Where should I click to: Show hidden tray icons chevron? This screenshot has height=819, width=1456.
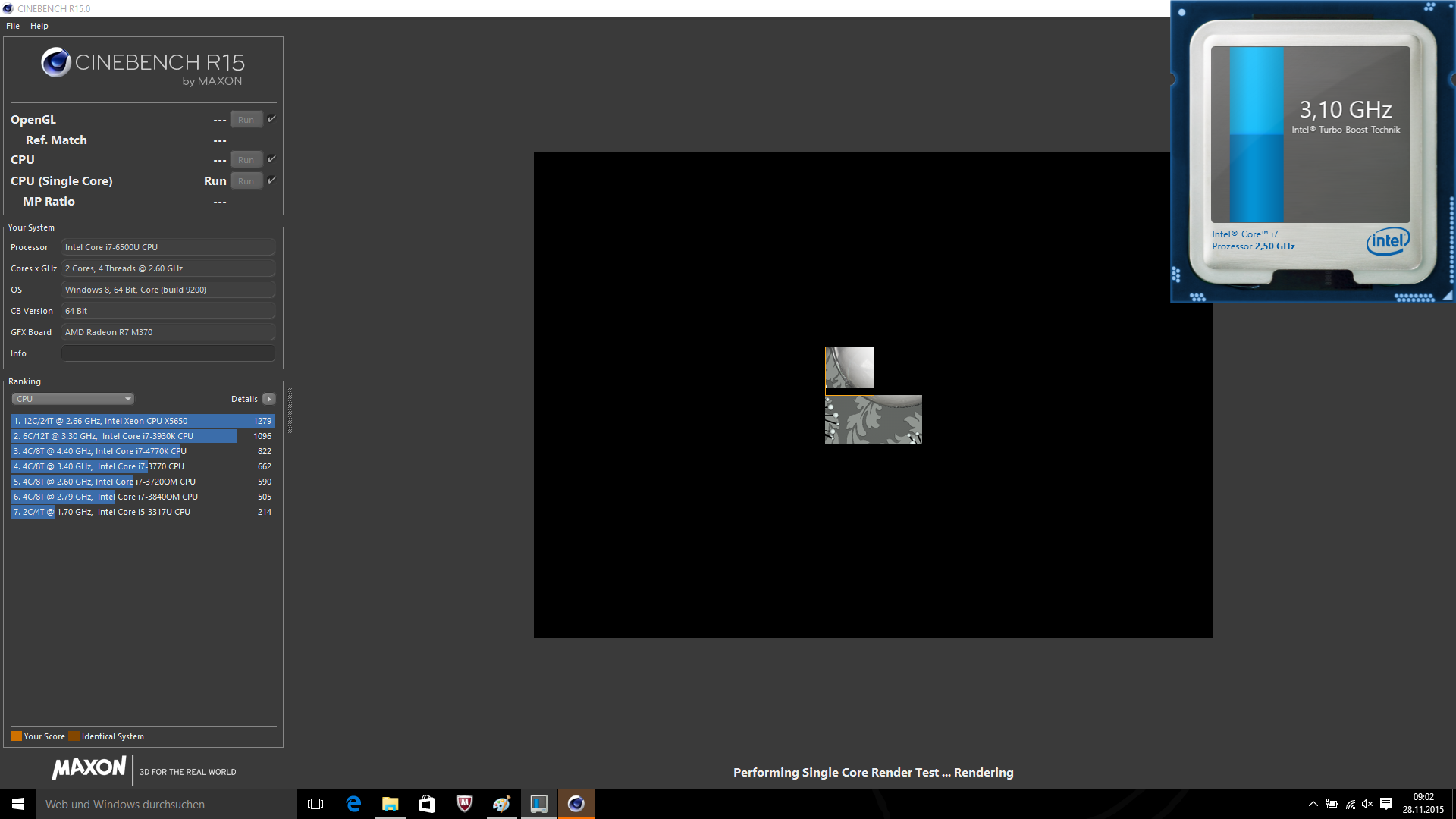click(1313, 804)
